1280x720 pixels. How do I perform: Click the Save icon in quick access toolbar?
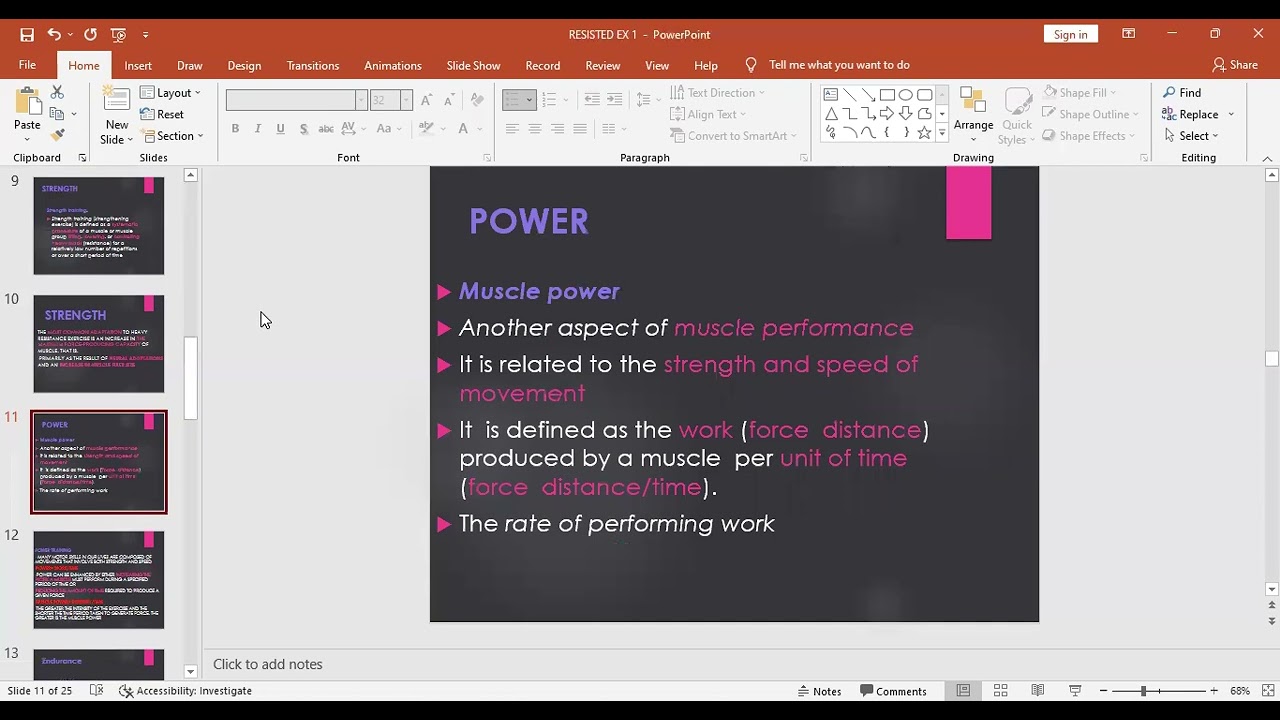point(27,34)
